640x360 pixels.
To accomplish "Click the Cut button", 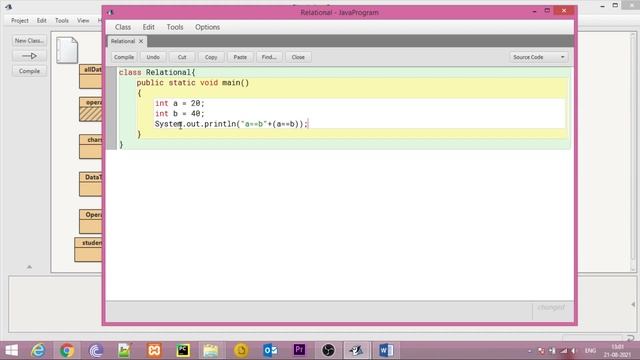I will [x=182, y=57].
